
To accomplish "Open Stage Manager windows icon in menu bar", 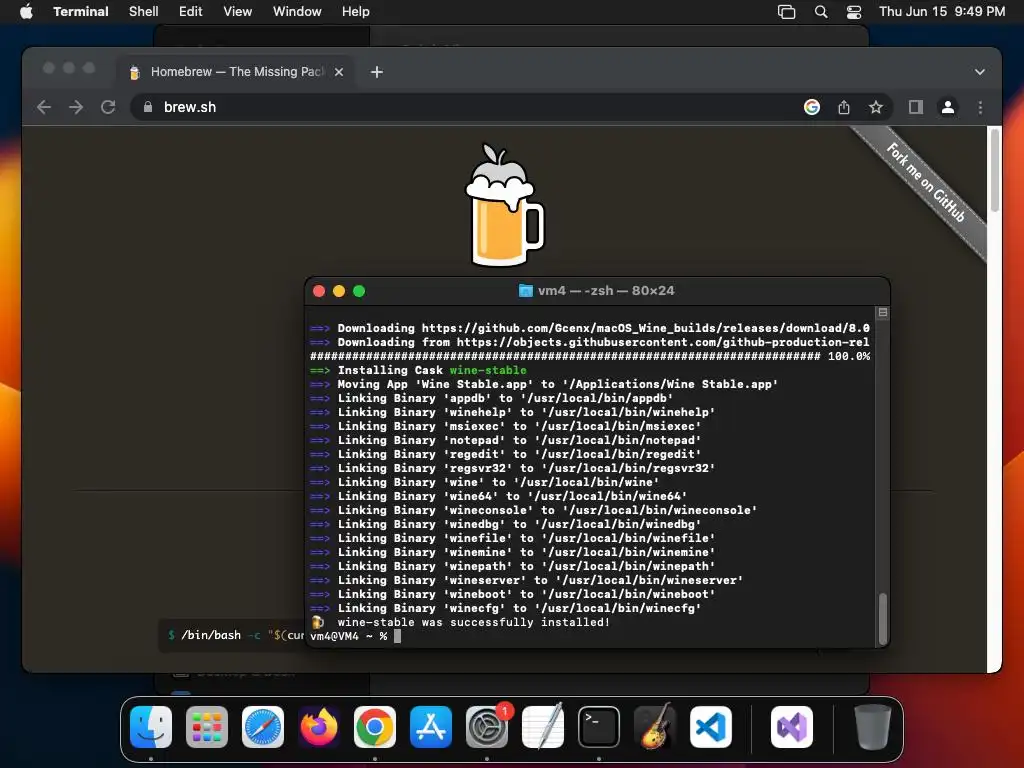I will [786, 12].
